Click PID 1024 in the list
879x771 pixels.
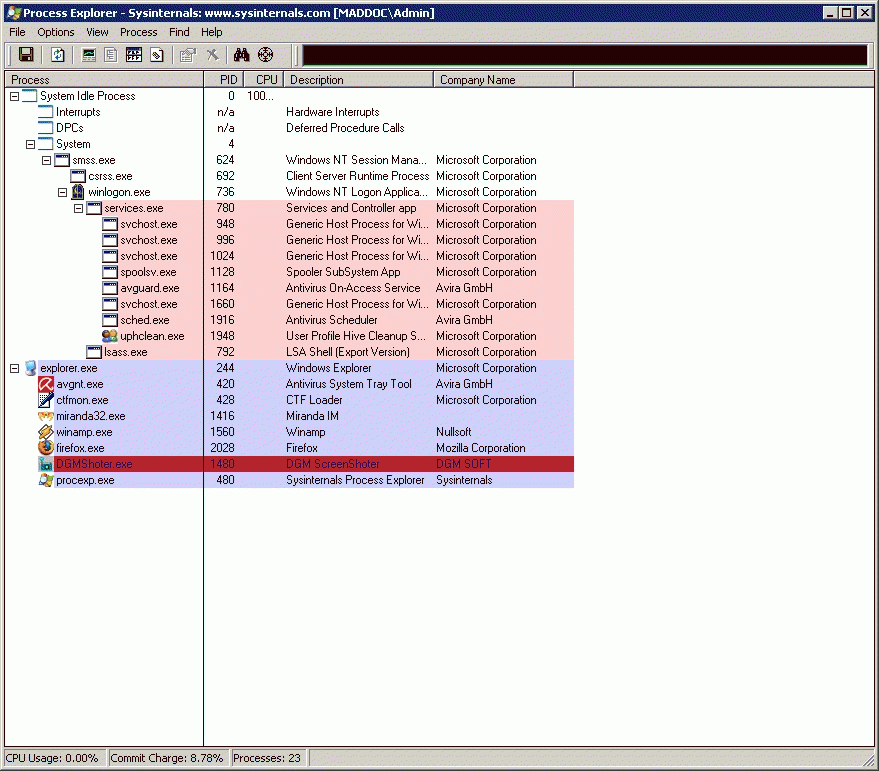[x=222, y=256]
